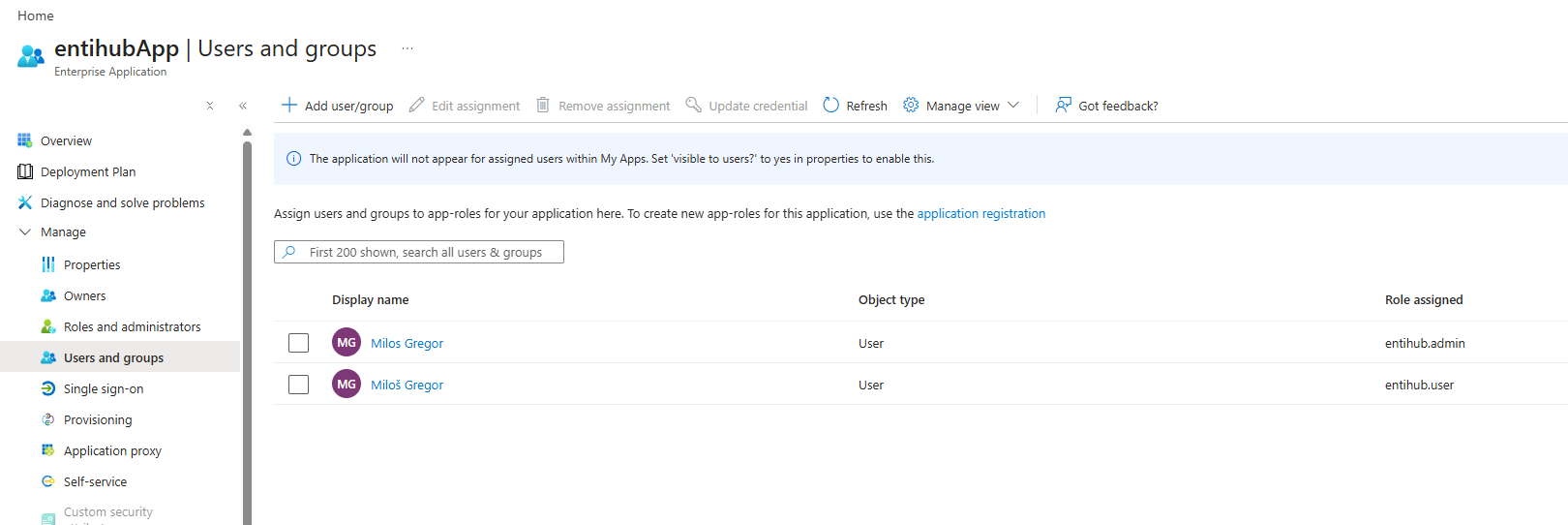Click the Single sign-on arrow icon
This screenshot has width=1568, height=525.
point(48,388)
